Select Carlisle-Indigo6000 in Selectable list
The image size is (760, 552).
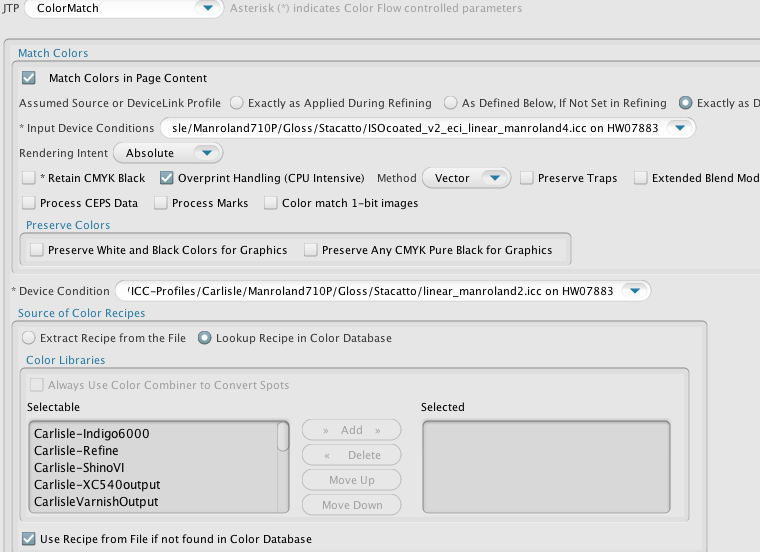click(98, 434)
